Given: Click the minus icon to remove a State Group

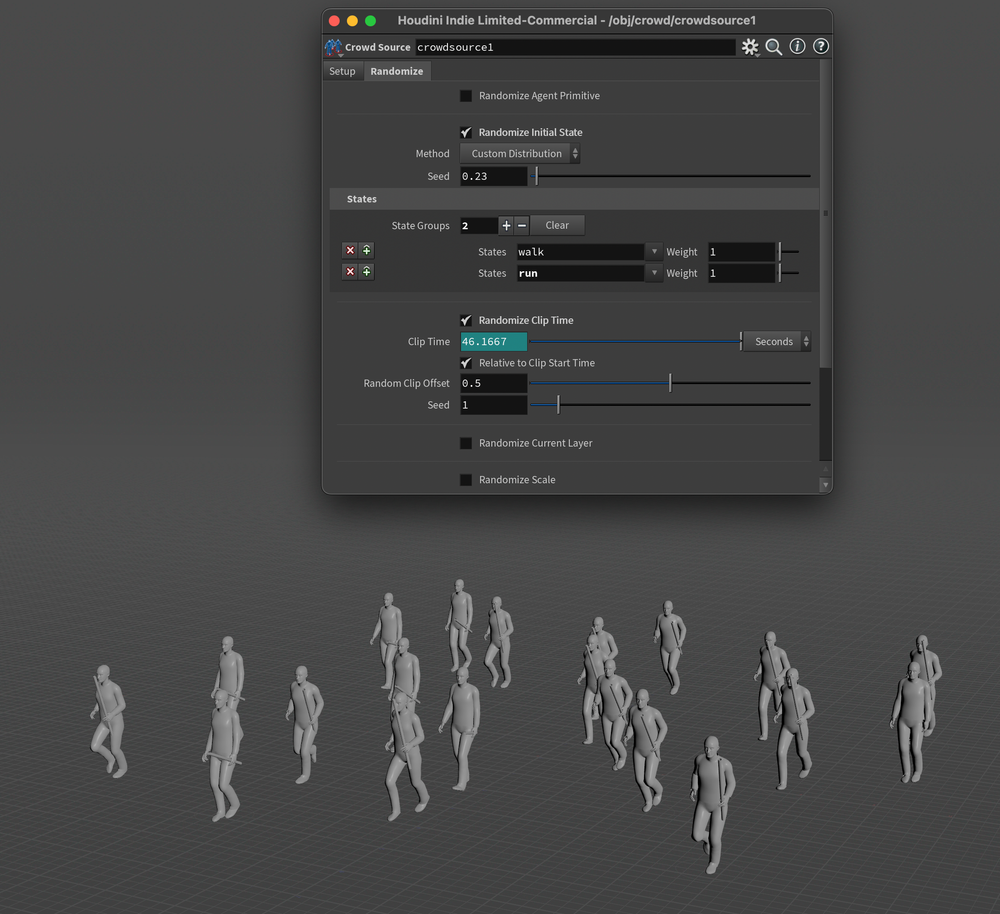Looking at the screenshot, I should 521,225.
